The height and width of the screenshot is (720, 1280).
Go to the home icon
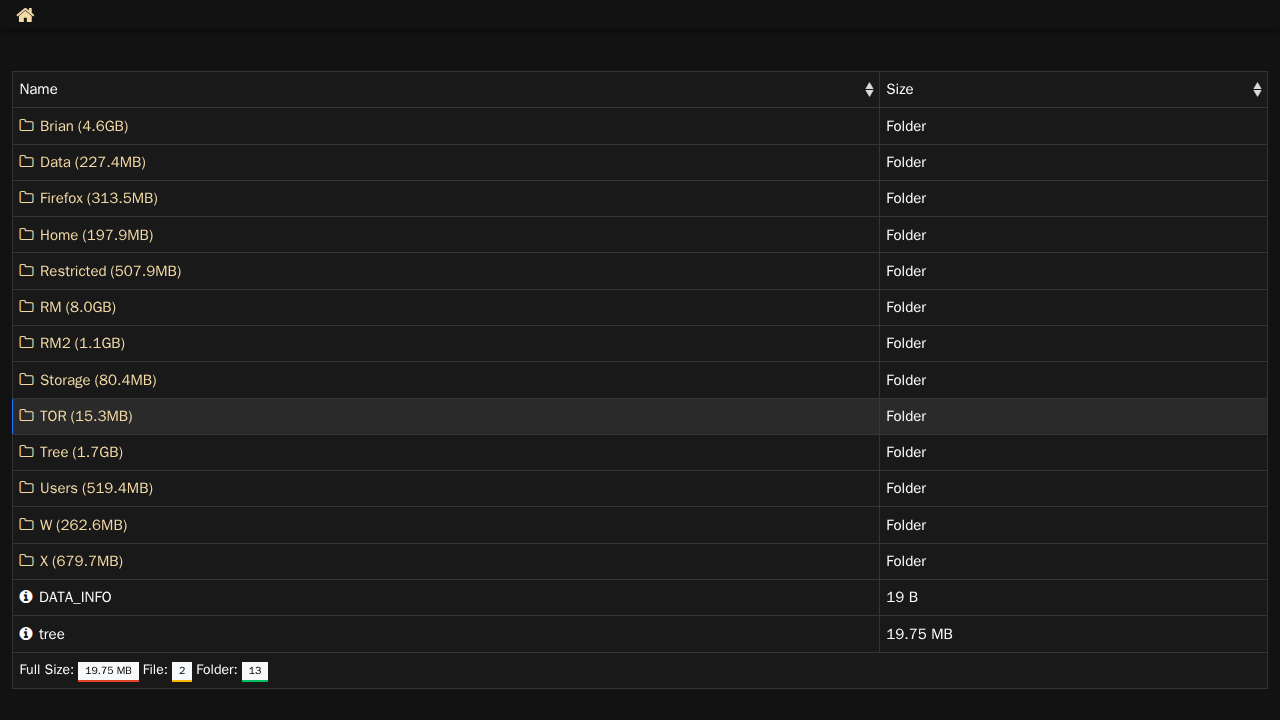[x=25, y=15]
